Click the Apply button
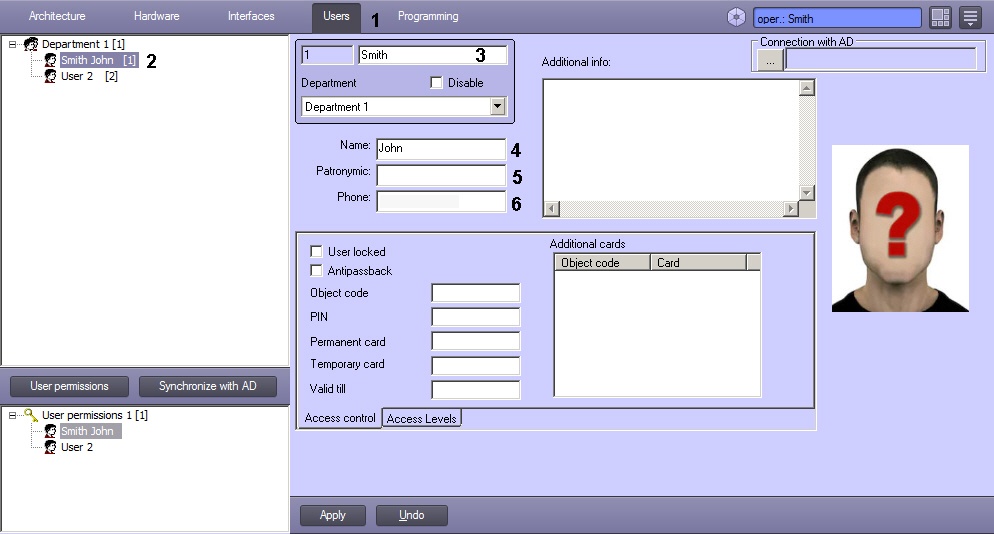The image size is (994, 534). coord(333,515)
